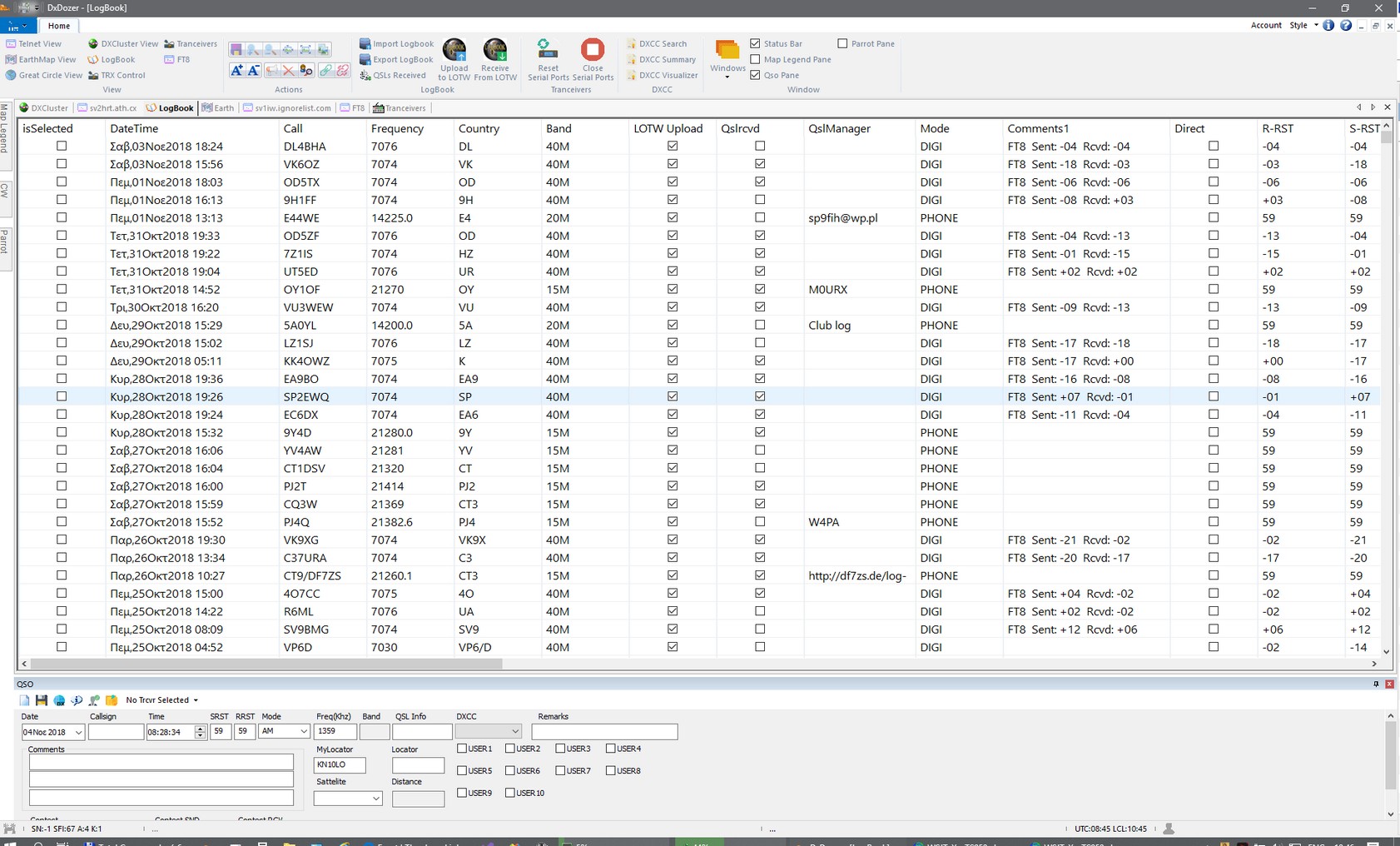Image resolution: width=1400 pixels, height=846 pixels.
Task: Switch to the DXCluster tab
Action: tap(46, 107)
